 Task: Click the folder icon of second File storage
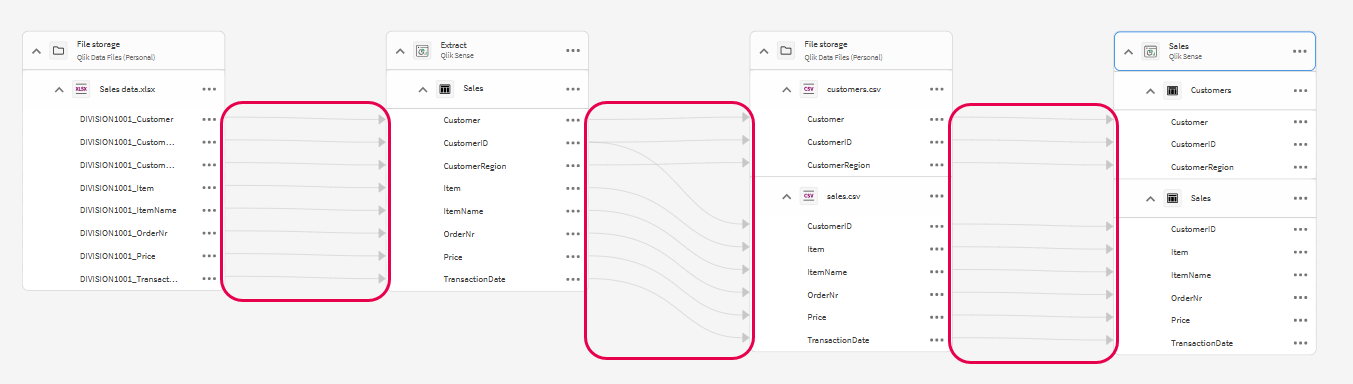pyautogui.click(x=786, y=50)
